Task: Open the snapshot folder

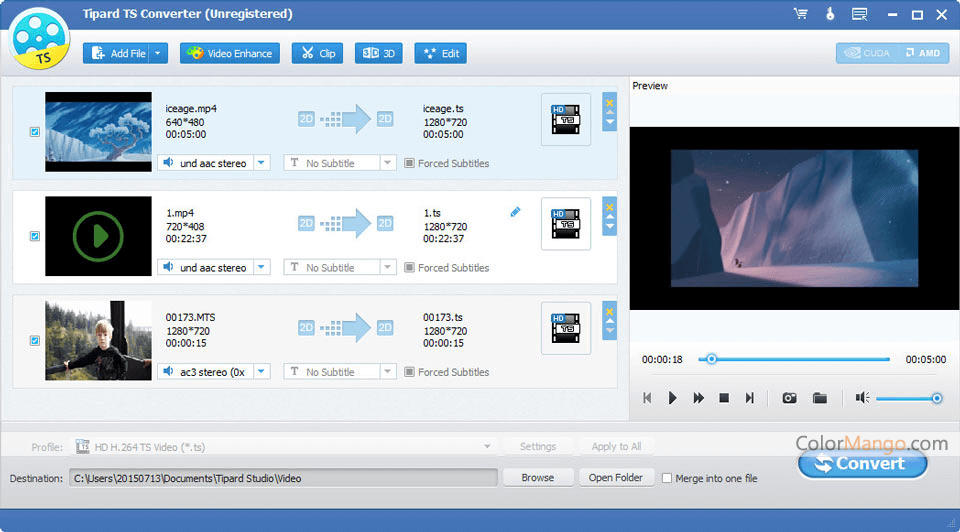Action: click(x=820, y=398)
